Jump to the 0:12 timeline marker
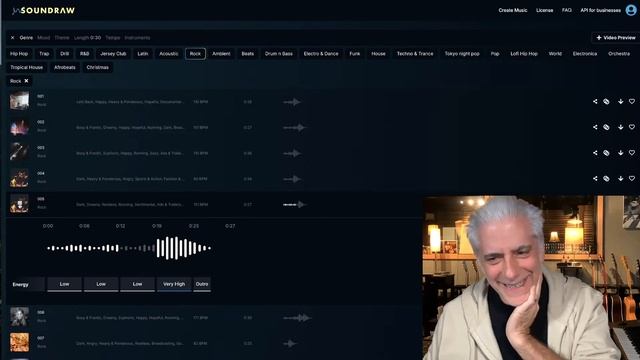640x360 pixels. tap(120, 226)
